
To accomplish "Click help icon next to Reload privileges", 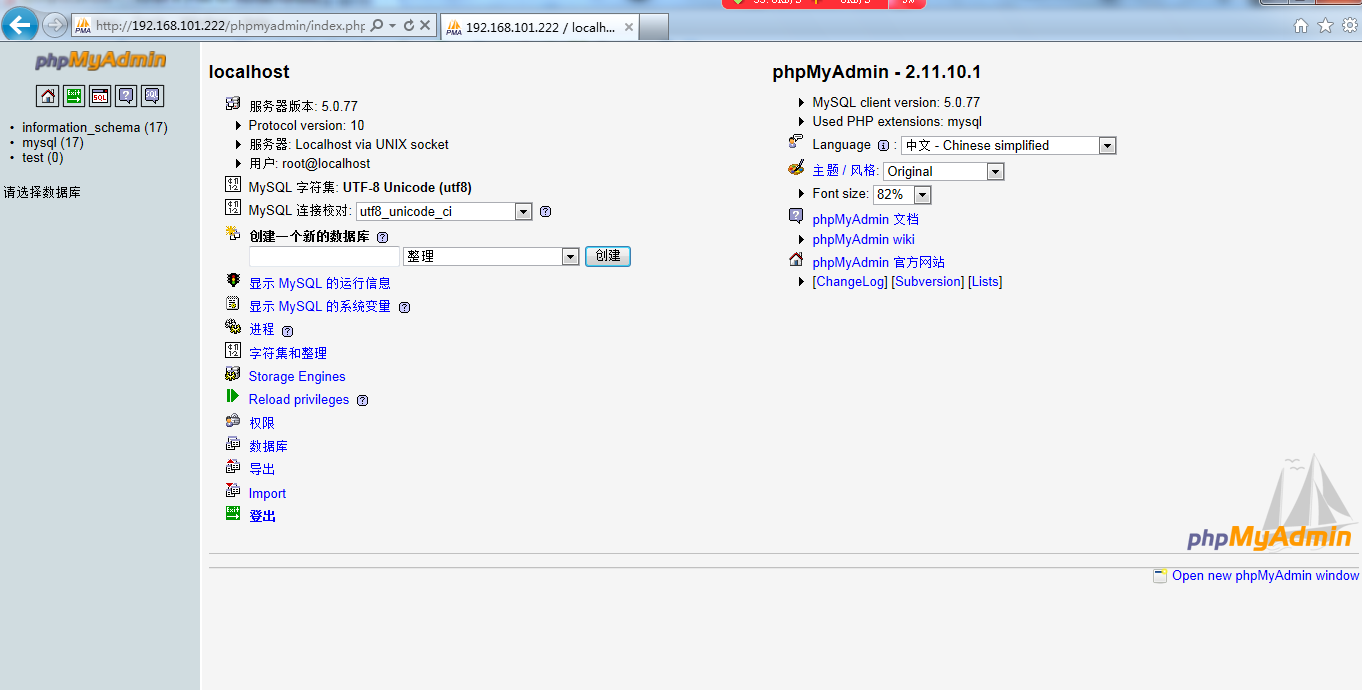I will point(362,400).
